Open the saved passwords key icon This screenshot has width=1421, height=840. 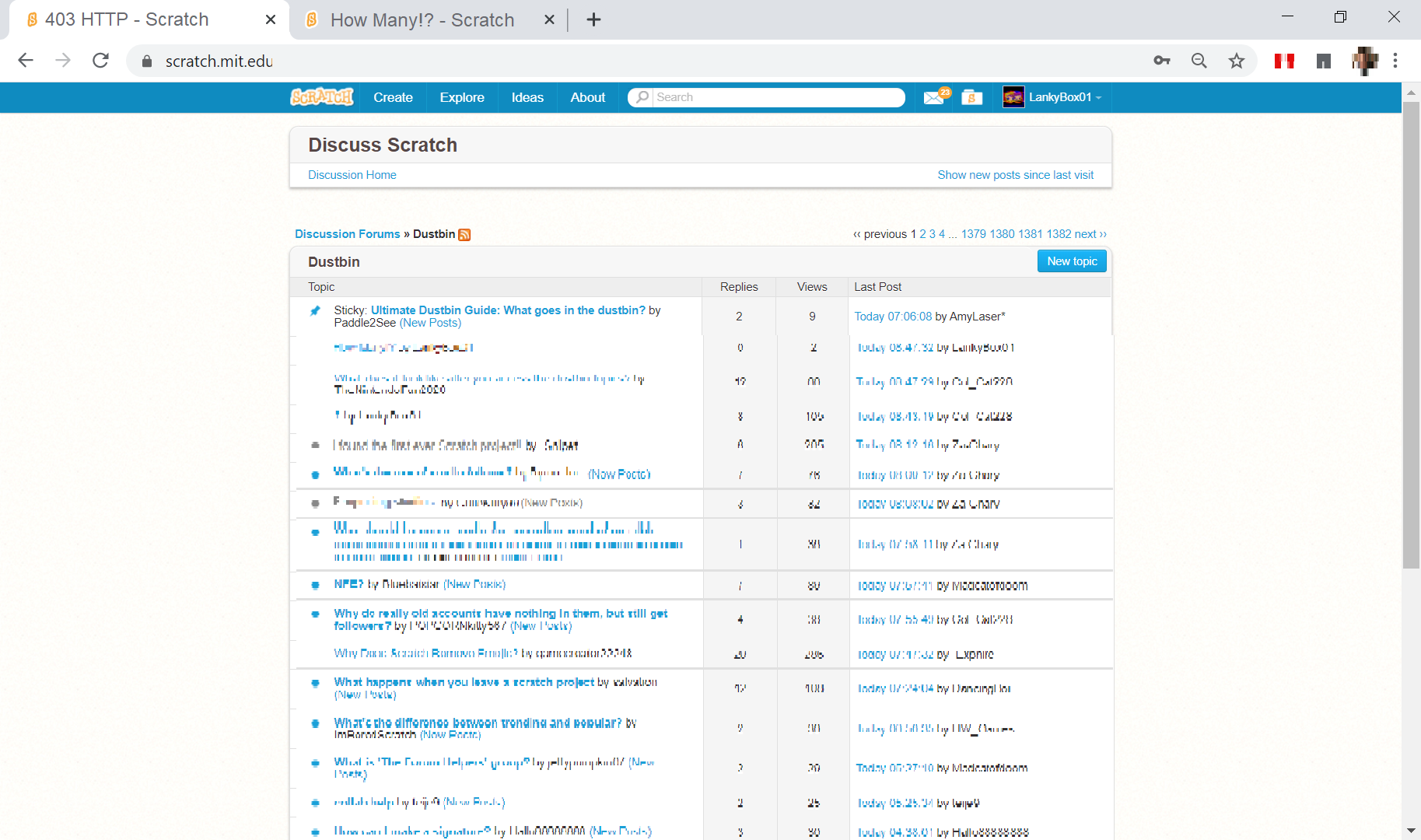click(x=1161, y=61)
